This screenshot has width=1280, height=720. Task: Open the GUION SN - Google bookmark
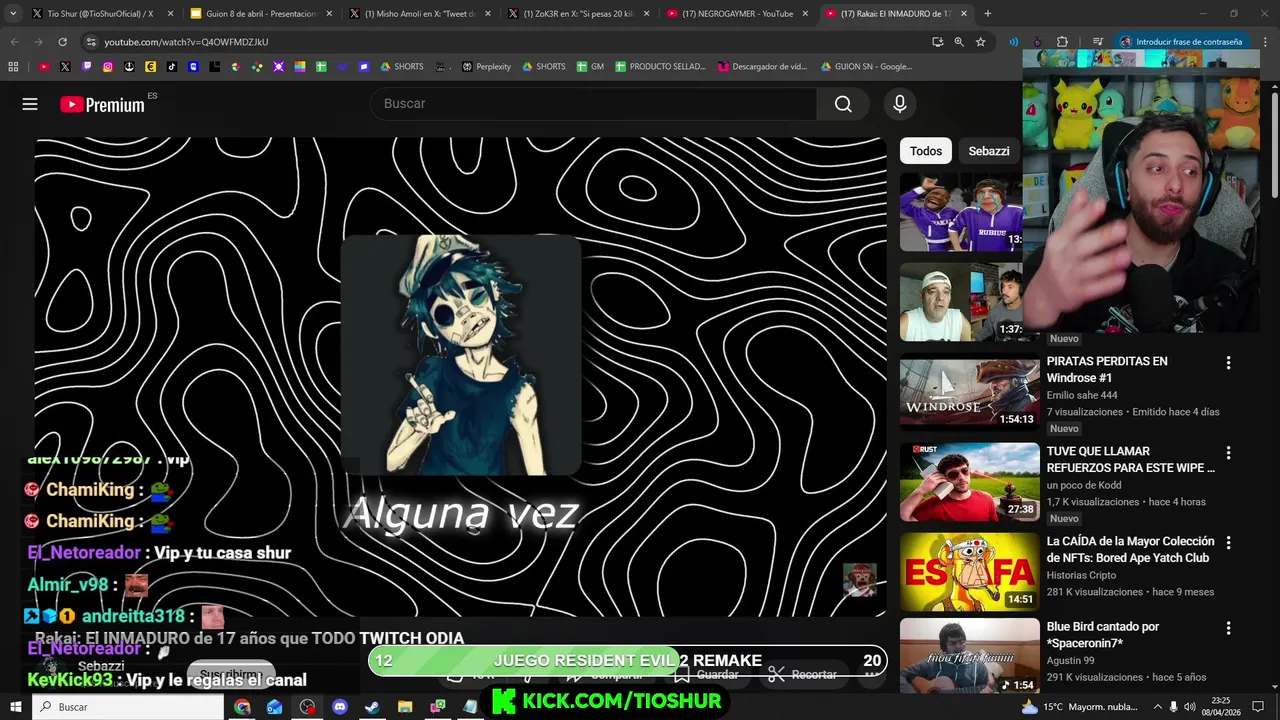click(x=866, y=67)
